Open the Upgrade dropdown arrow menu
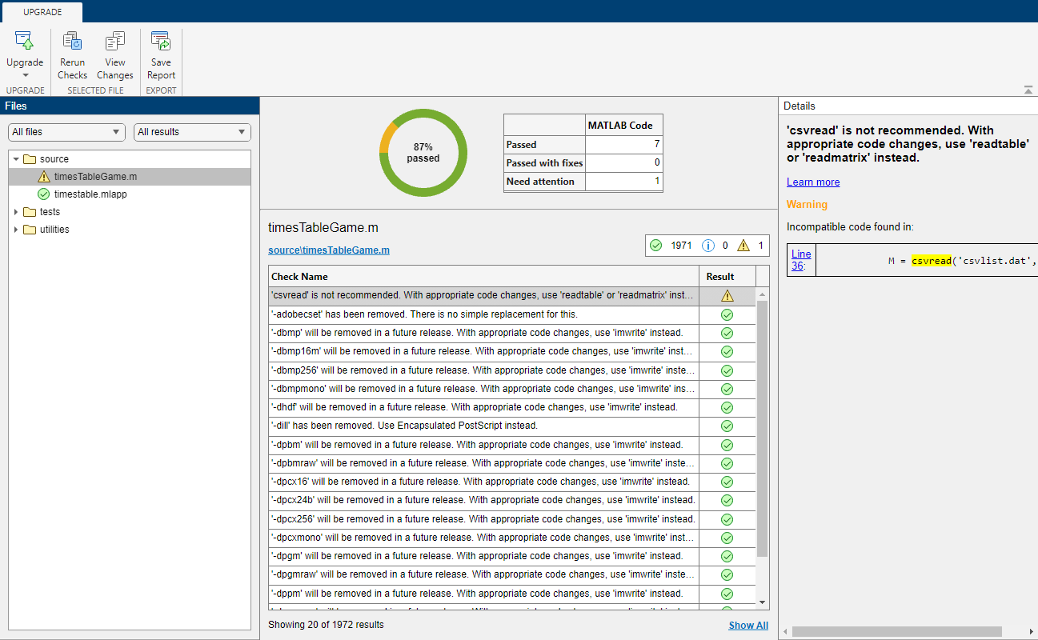This screenshot has height=640, width=1038. click(24, 74)
